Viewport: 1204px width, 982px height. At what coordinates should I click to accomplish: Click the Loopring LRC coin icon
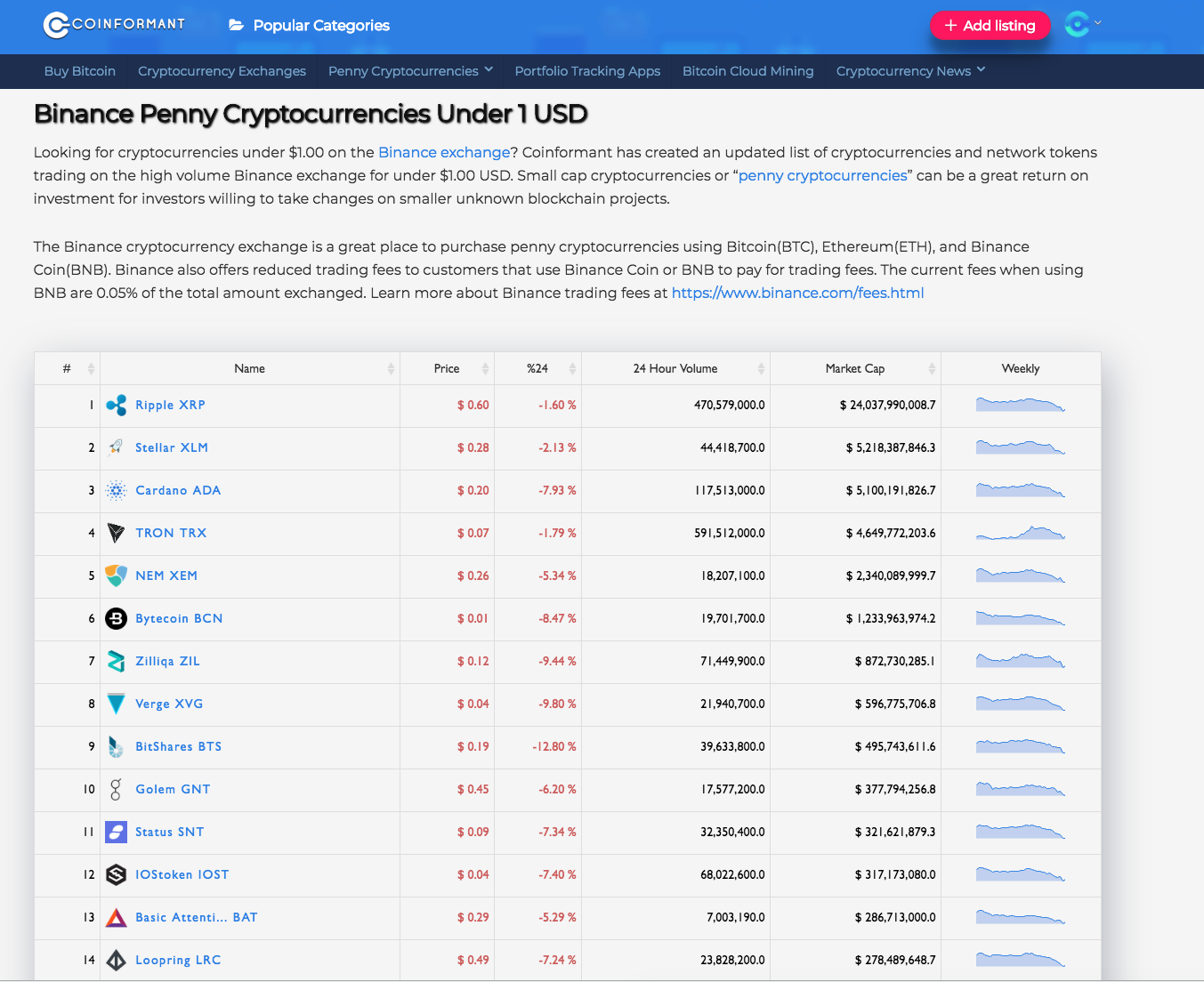pyautogui.click(x=116, y=960)
